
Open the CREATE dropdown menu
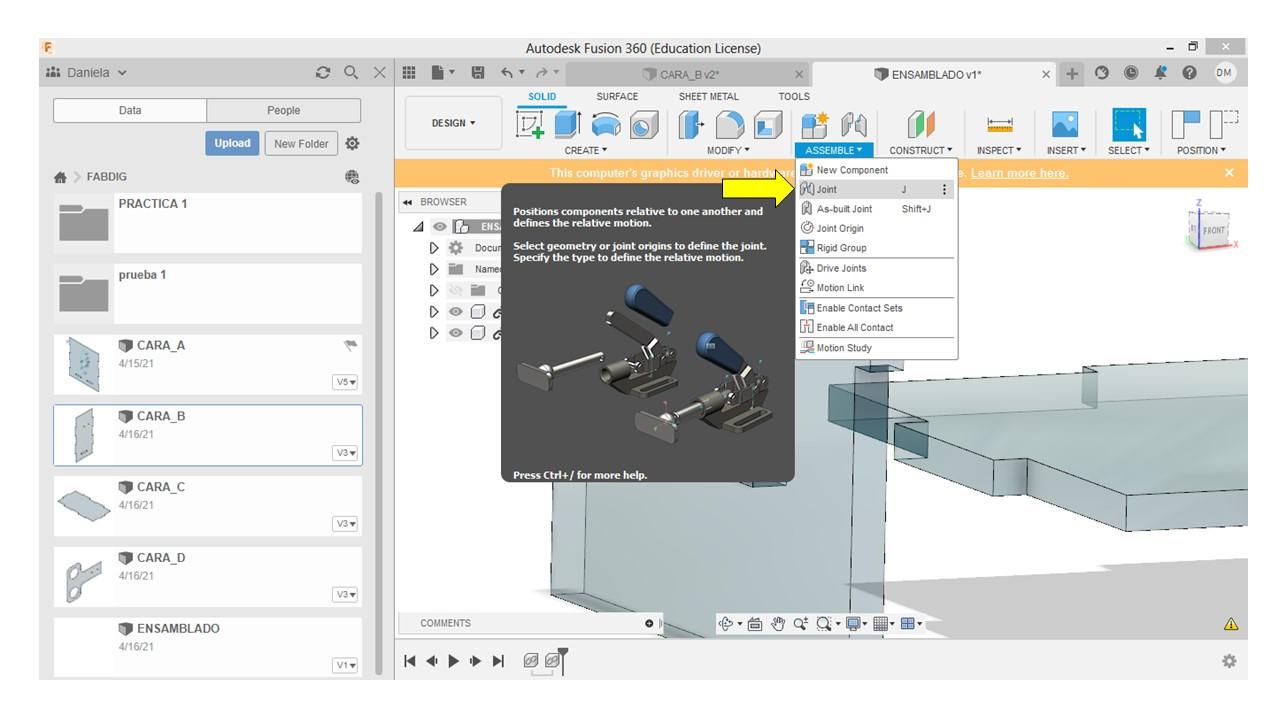coord(586,151)
